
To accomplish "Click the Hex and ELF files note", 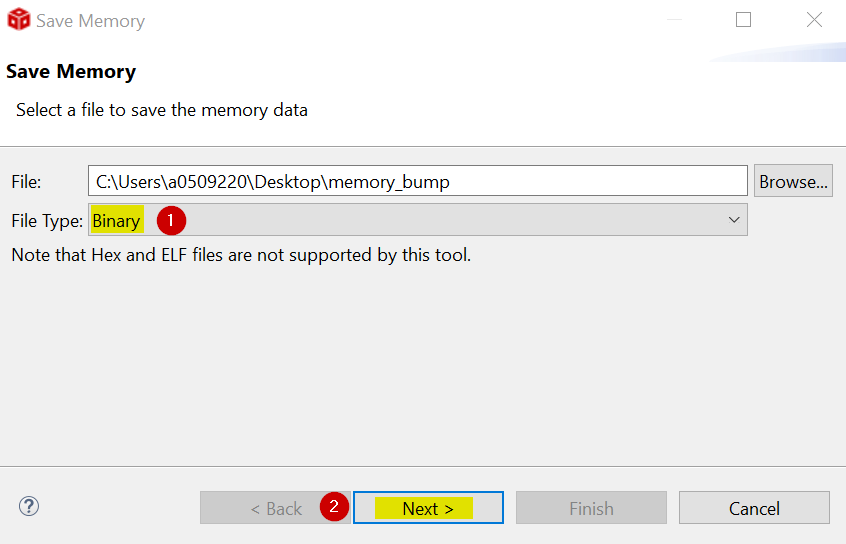I will (241, 255).
